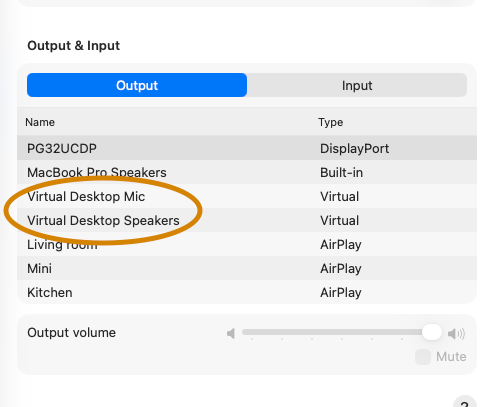Select Mini AirPlay device

coord(247,268)
